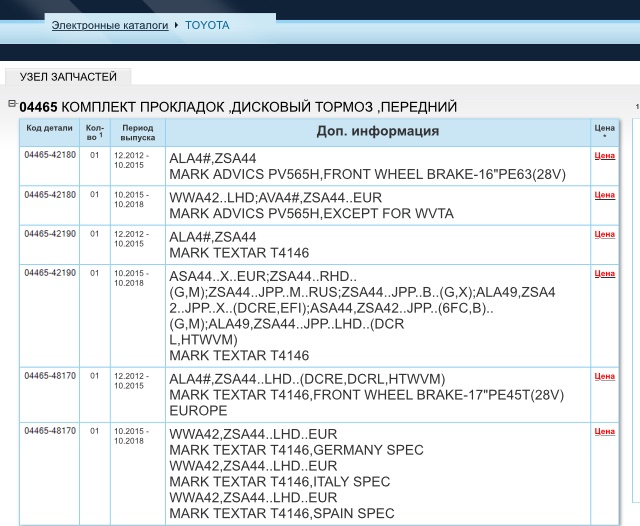
Task: Open the Электронные каталоги breadcrumb link
Action: [x=110, y=25]
